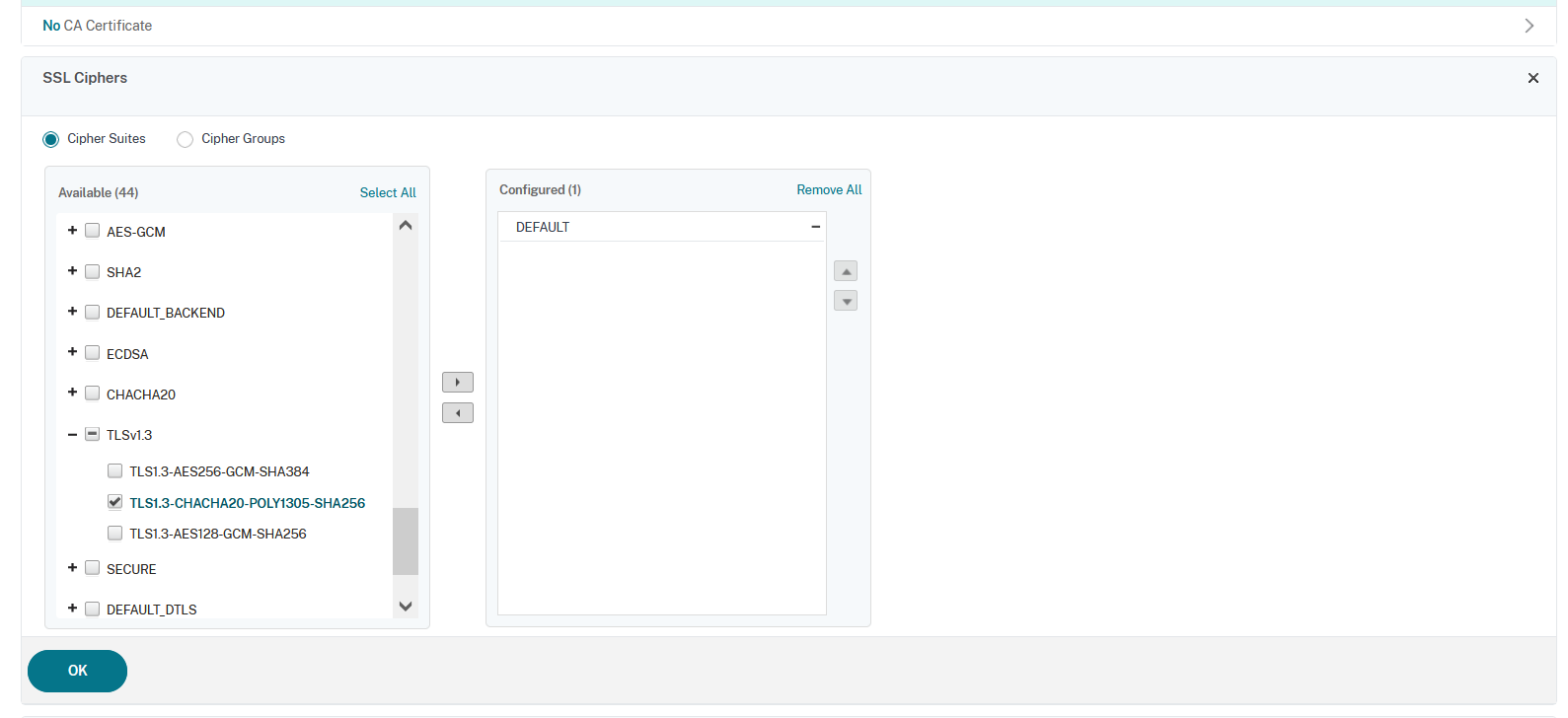Click the TLSv1.3 group label
Viewport: 1568px width, 718px height.
point(129,435)
